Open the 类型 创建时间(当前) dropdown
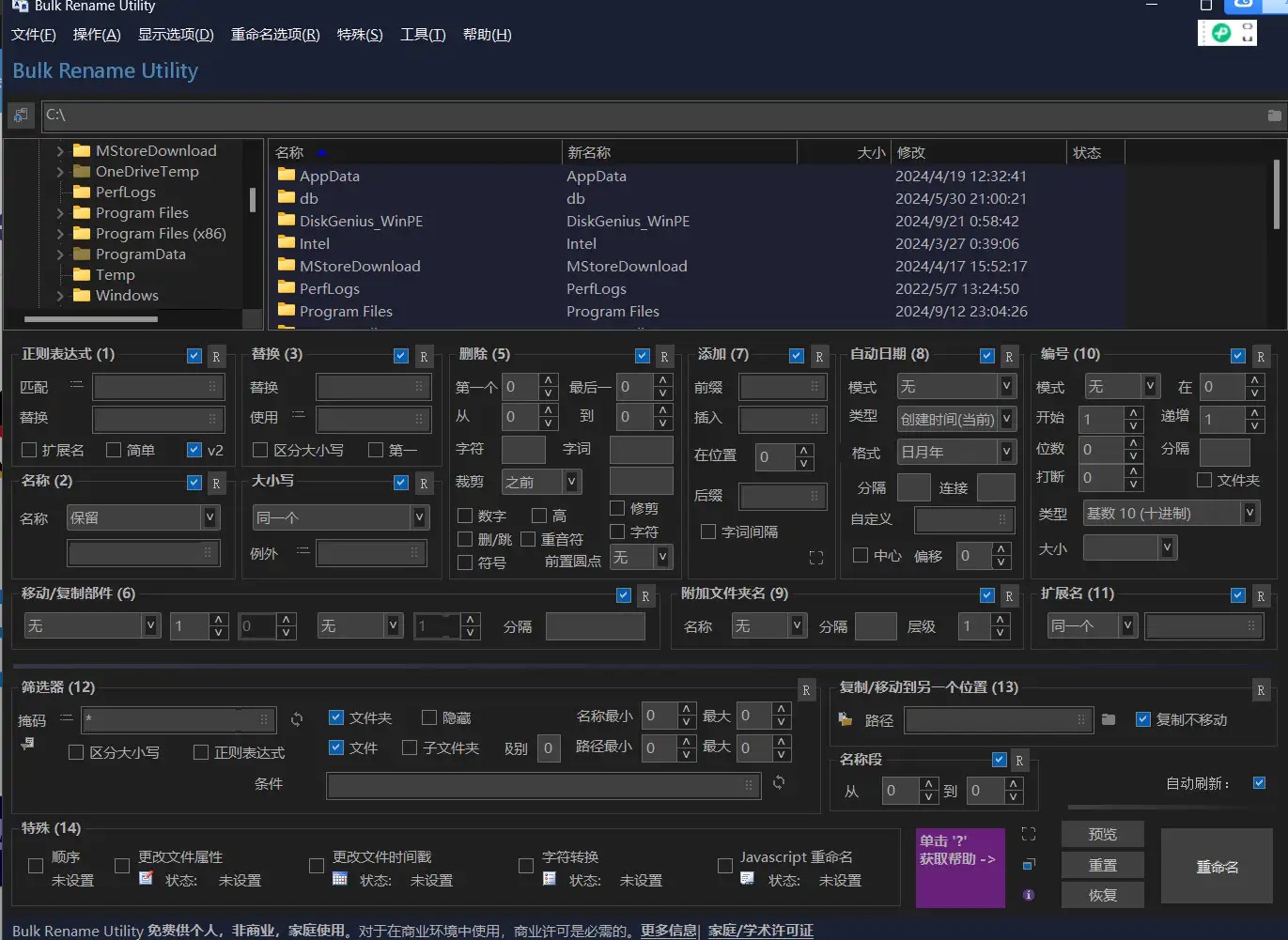Image resolution: width=1288 pixels, height=940 pixels. (x=956, y=419)
